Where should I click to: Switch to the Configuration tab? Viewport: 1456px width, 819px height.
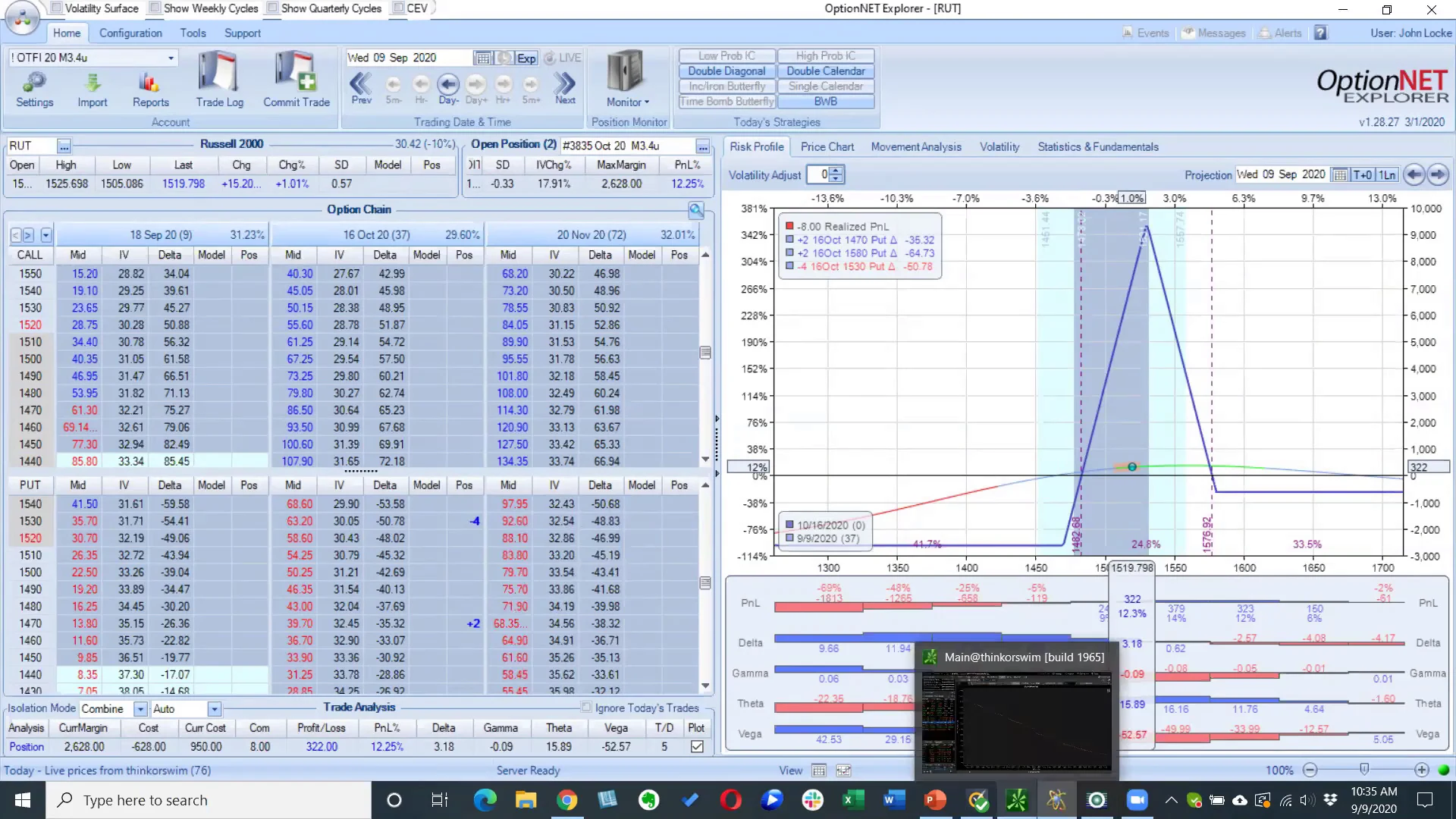130,33
